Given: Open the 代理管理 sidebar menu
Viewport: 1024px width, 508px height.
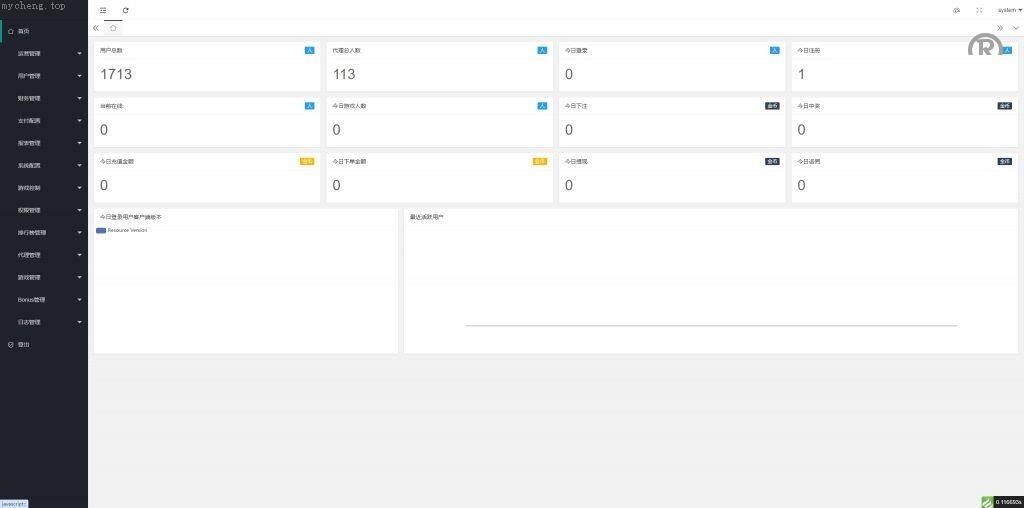Looking at the screenshot, I should coord(44,255).
